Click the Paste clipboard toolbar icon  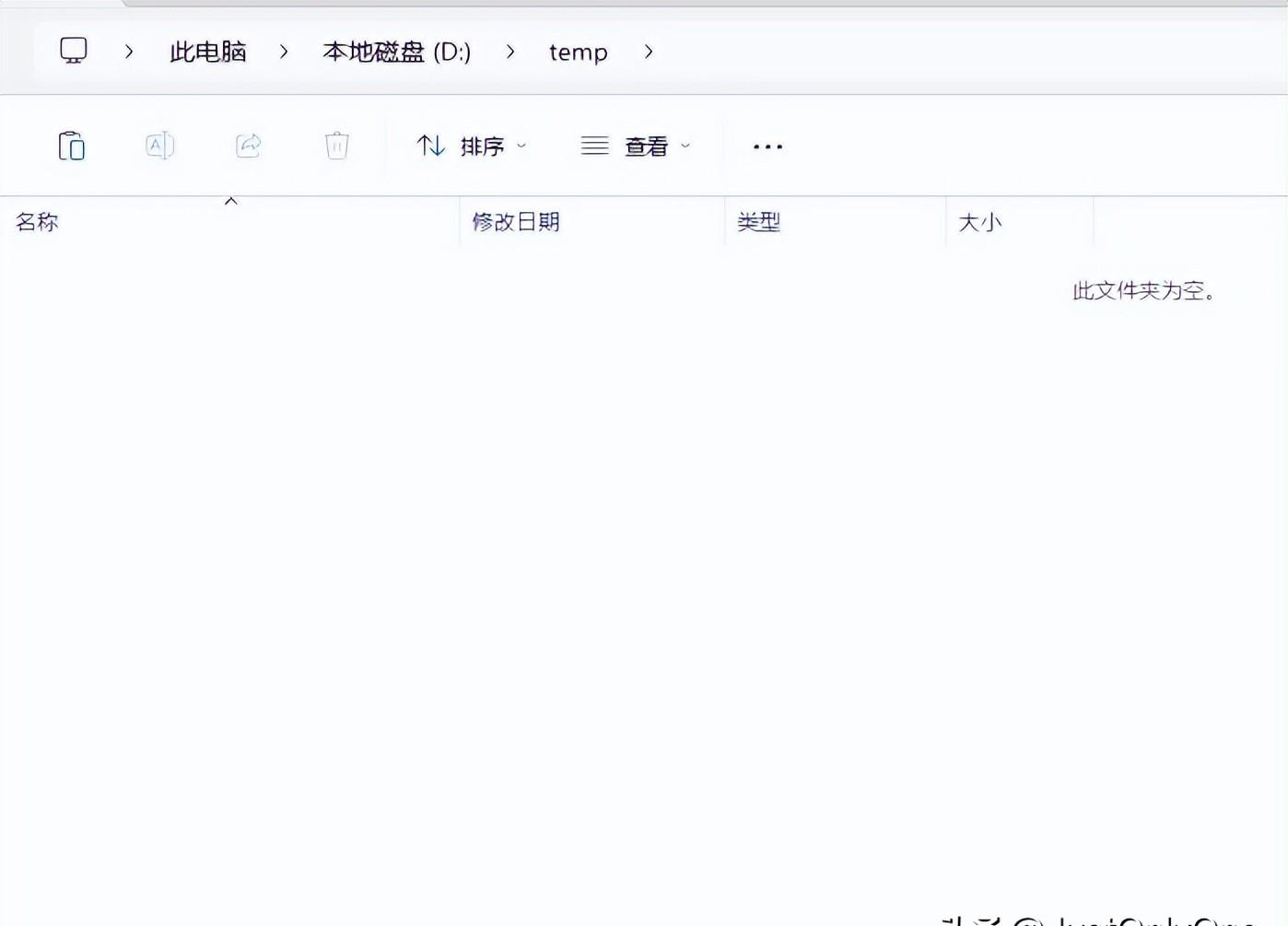coord(72,146)
